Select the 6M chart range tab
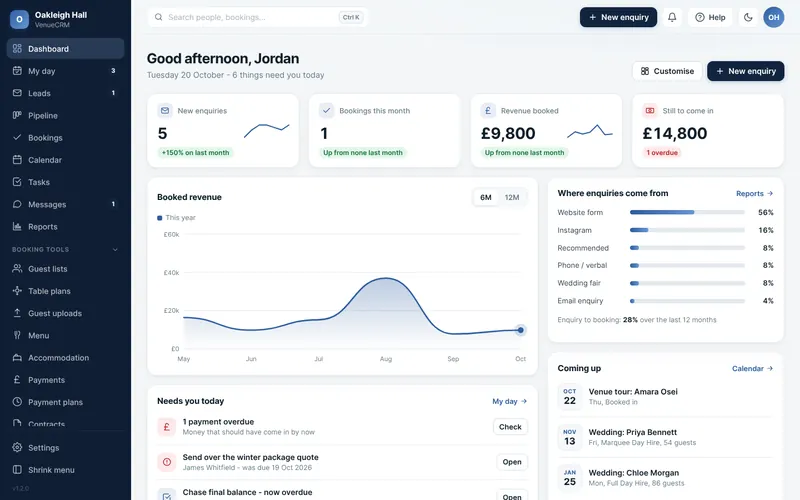This screenshot has width=800, height=500. [x=486, y=197]
